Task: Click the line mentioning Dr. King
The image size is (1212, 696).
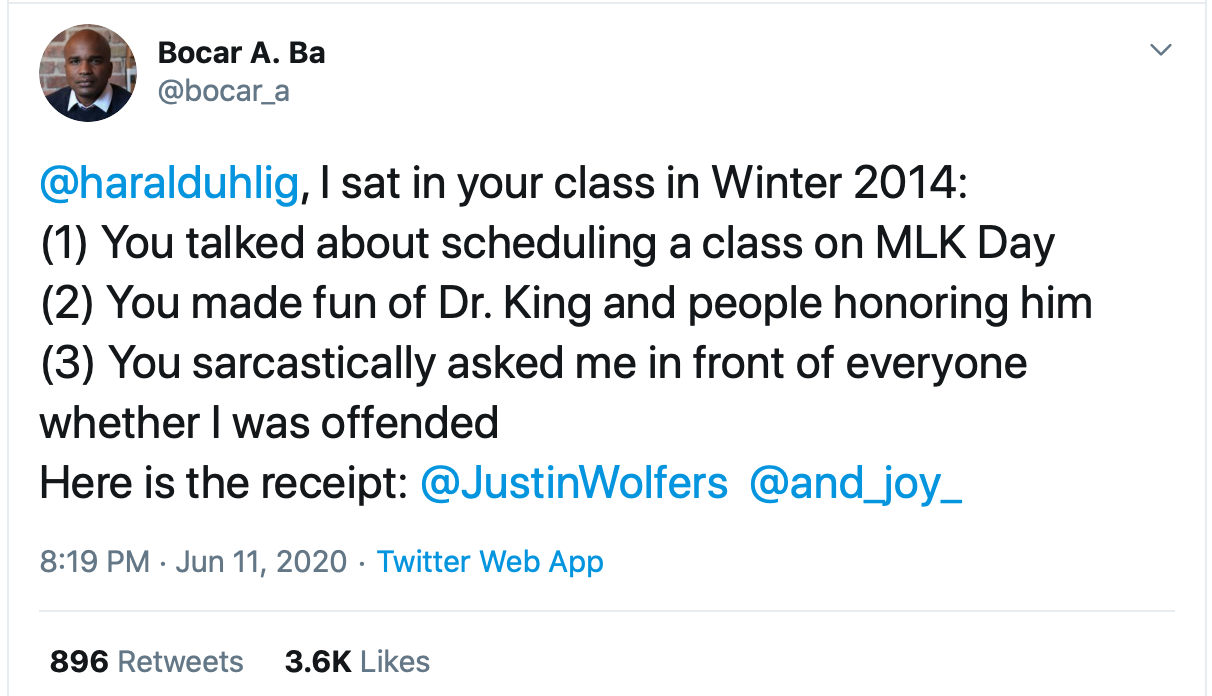Action: click(566, 304)
